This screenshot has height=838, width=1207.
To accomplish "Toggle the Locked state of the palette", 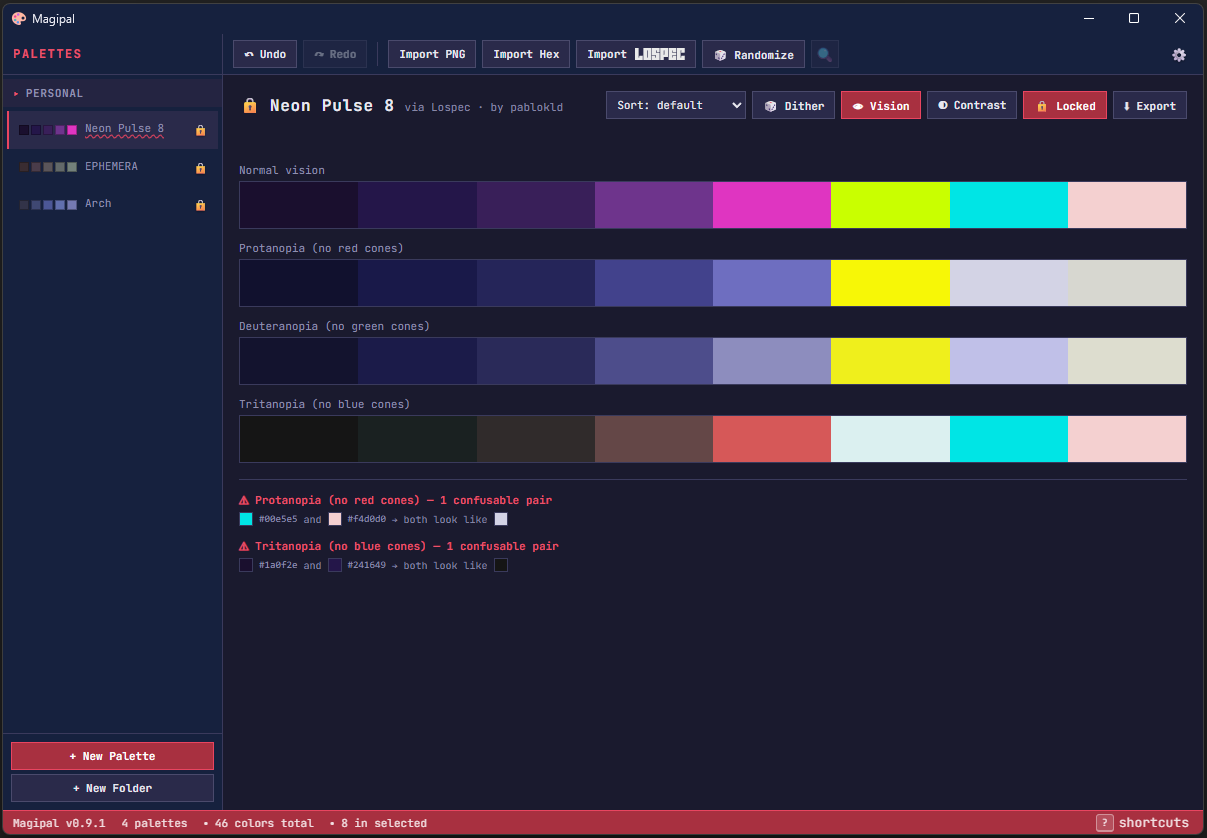I will pos(1065,105).
